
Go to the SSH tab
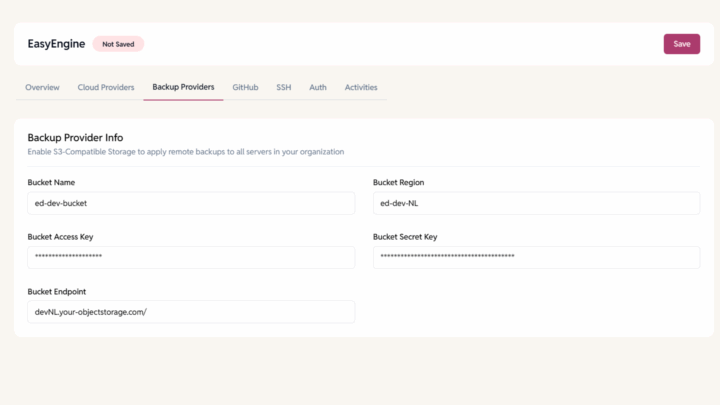click(x=284, y=87)
